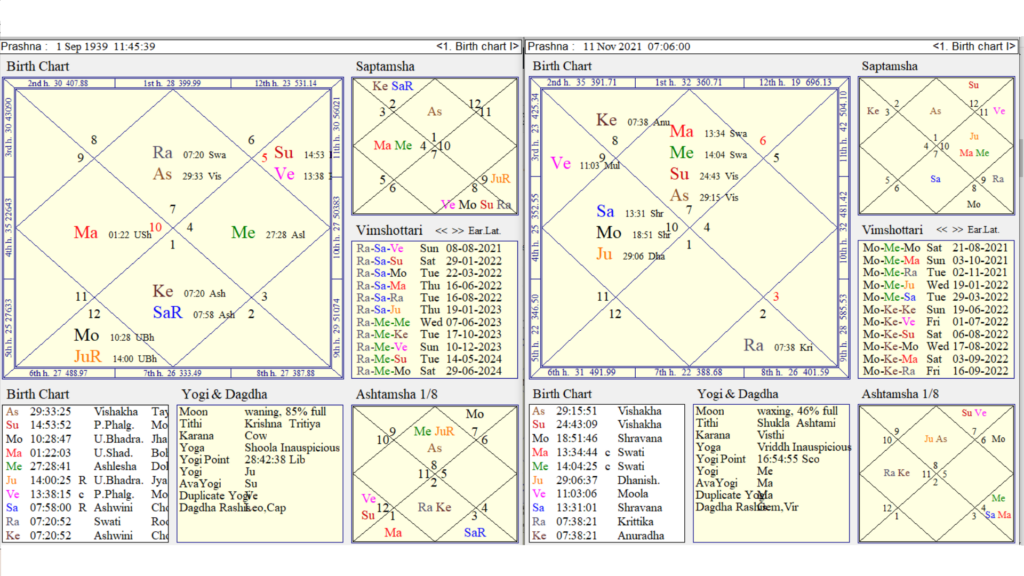Go back with << in the 2021 Vimshottari panel
Image resolution: width=1024 pixels, height=576 pixels.
[941, 230]
